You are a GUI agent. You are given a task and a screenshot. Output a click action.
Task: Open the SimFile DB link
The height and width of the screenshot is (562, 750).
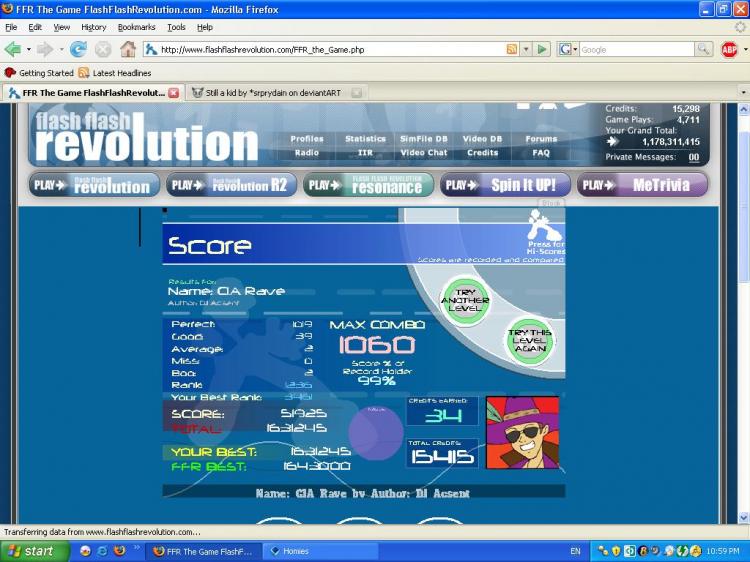click(x=424, y=139)
